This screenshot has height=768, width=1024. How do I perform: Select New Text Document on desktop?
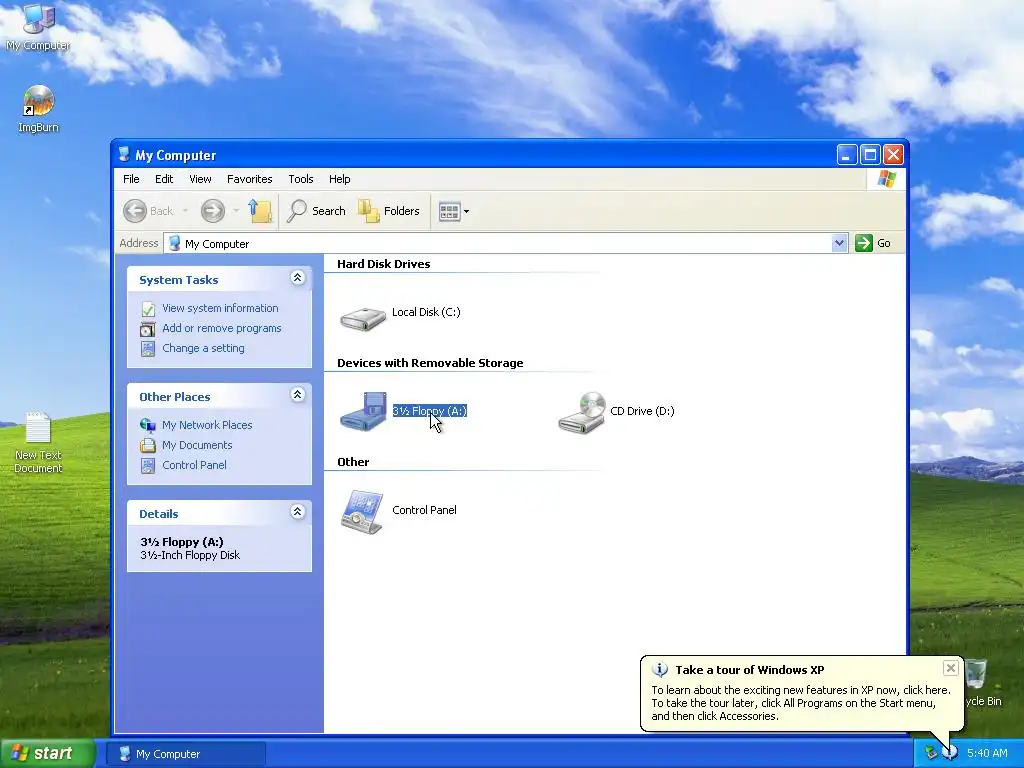pyautogui.click(x=38, y=443)
